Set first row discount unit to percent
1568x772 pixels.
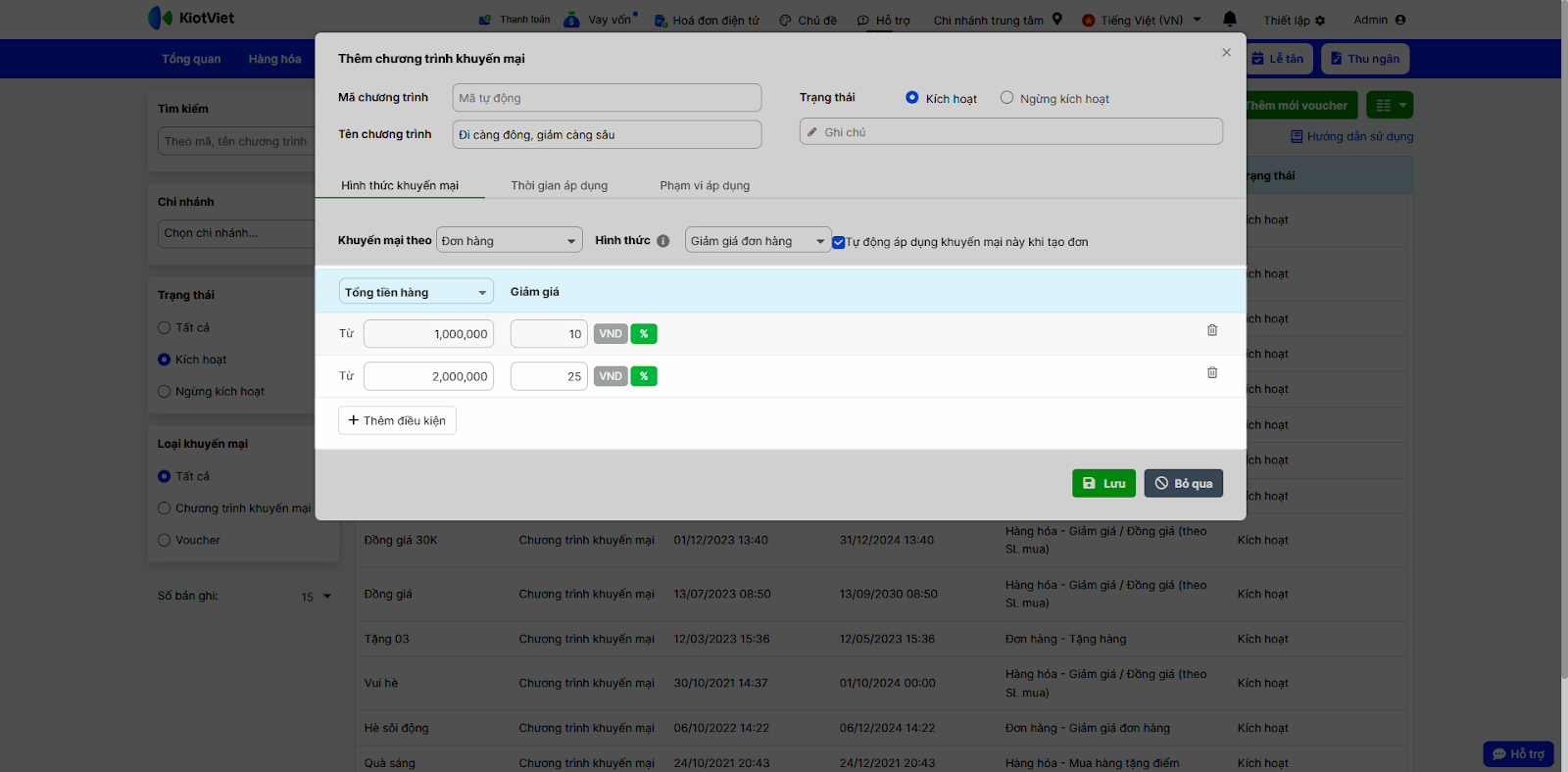(644, 334)
